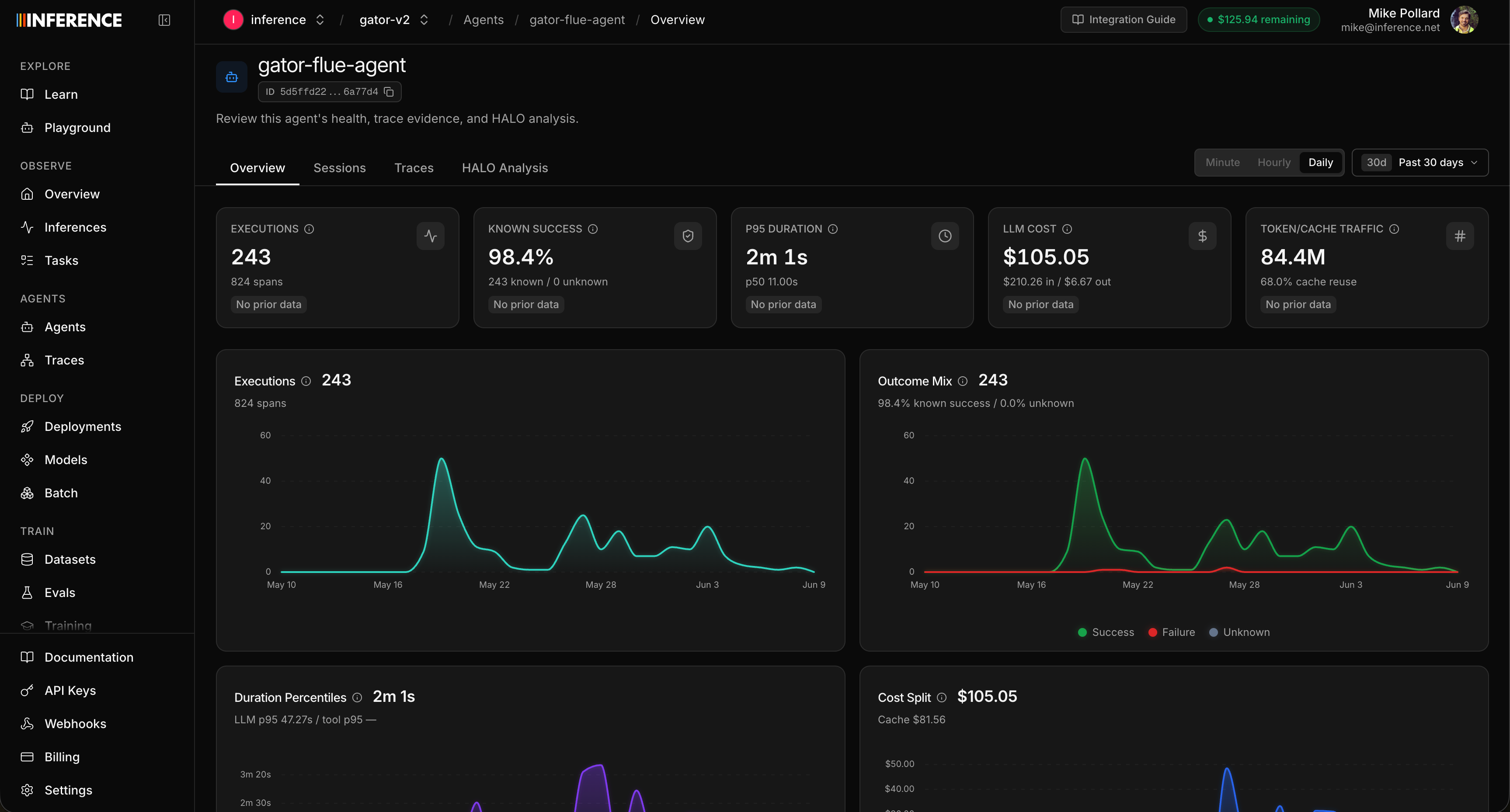1510x812 pixels.
Task: Click the activity pulse icon in Executions card
Action: pos(430,236)
